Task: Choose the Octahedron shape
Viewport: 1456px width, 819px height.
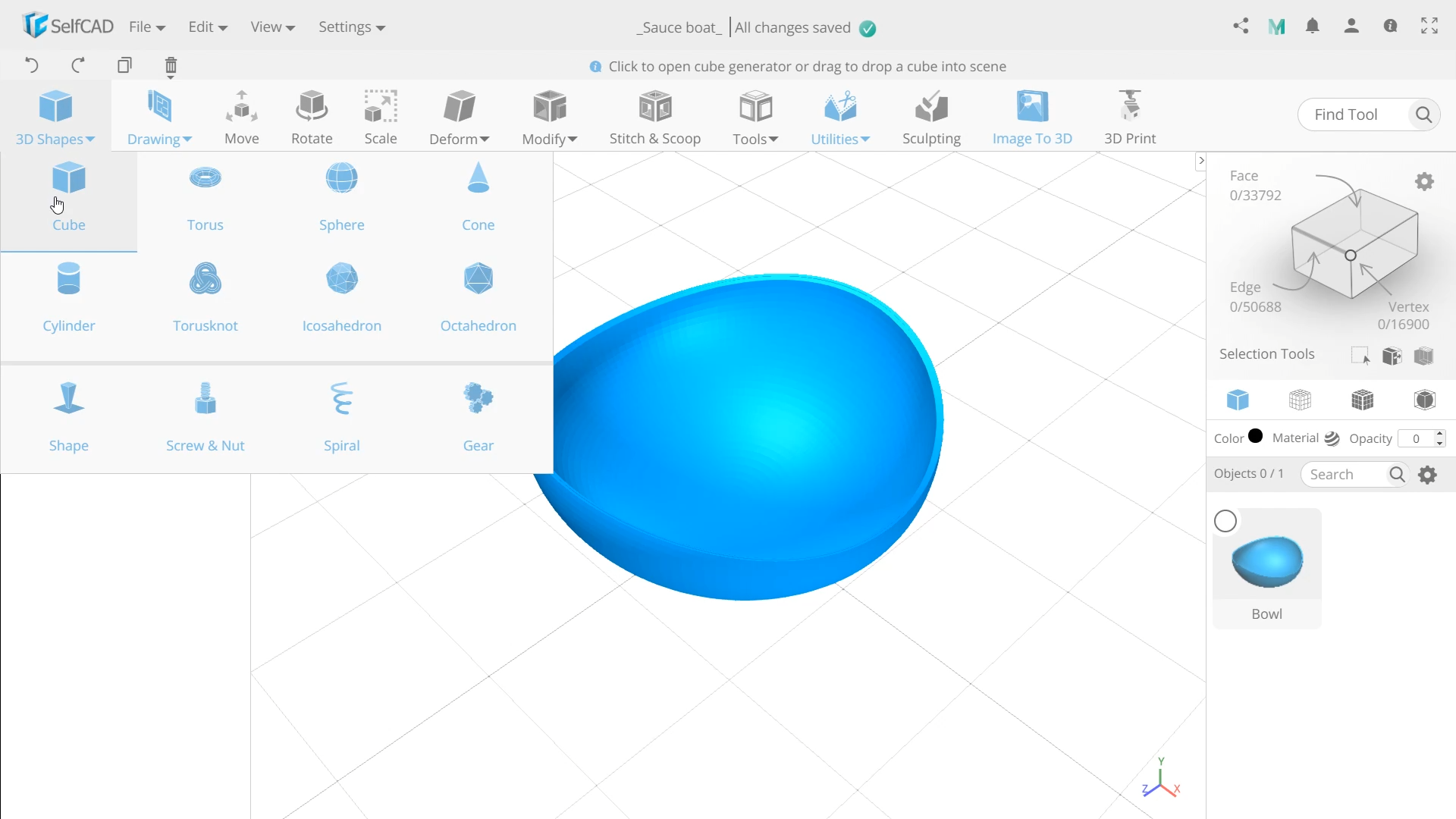Action: (478, 298)
